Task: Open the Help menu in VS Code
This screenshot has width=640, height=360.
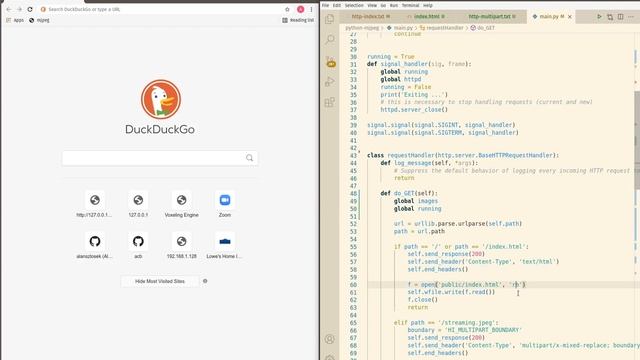Action: (427, 5)
